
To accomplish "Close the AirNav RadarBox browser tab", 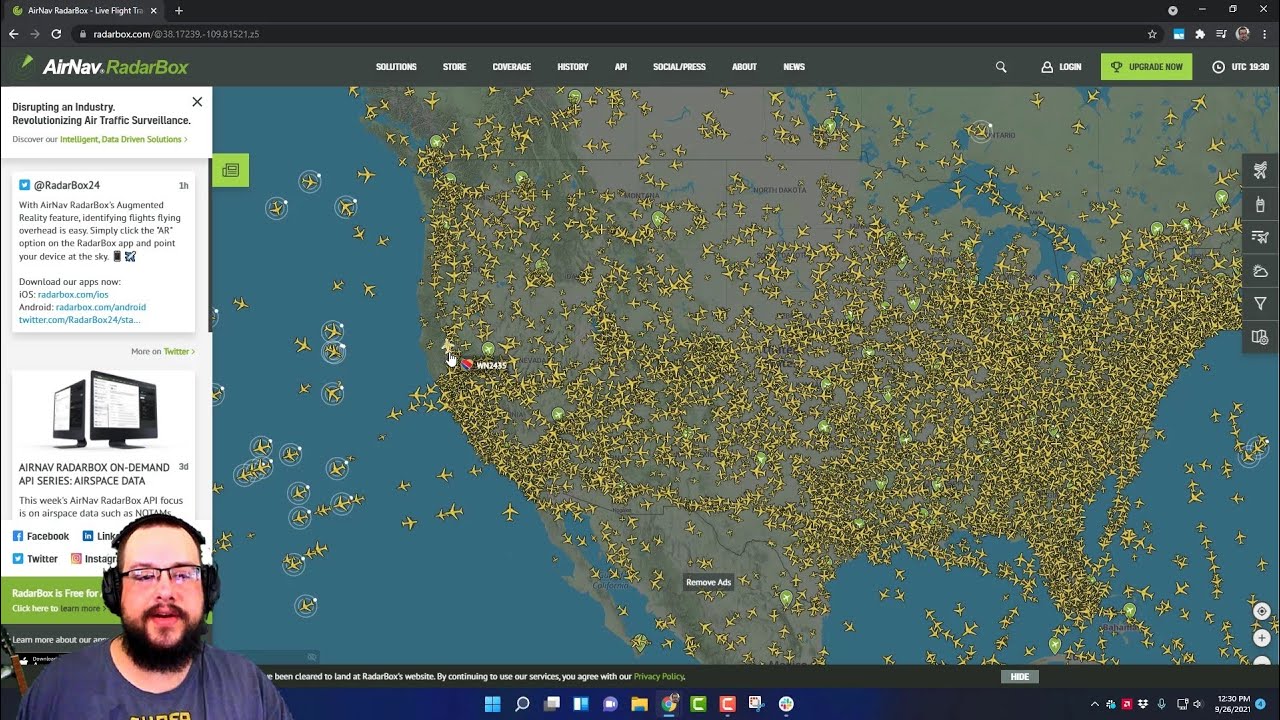I will 153,10.
